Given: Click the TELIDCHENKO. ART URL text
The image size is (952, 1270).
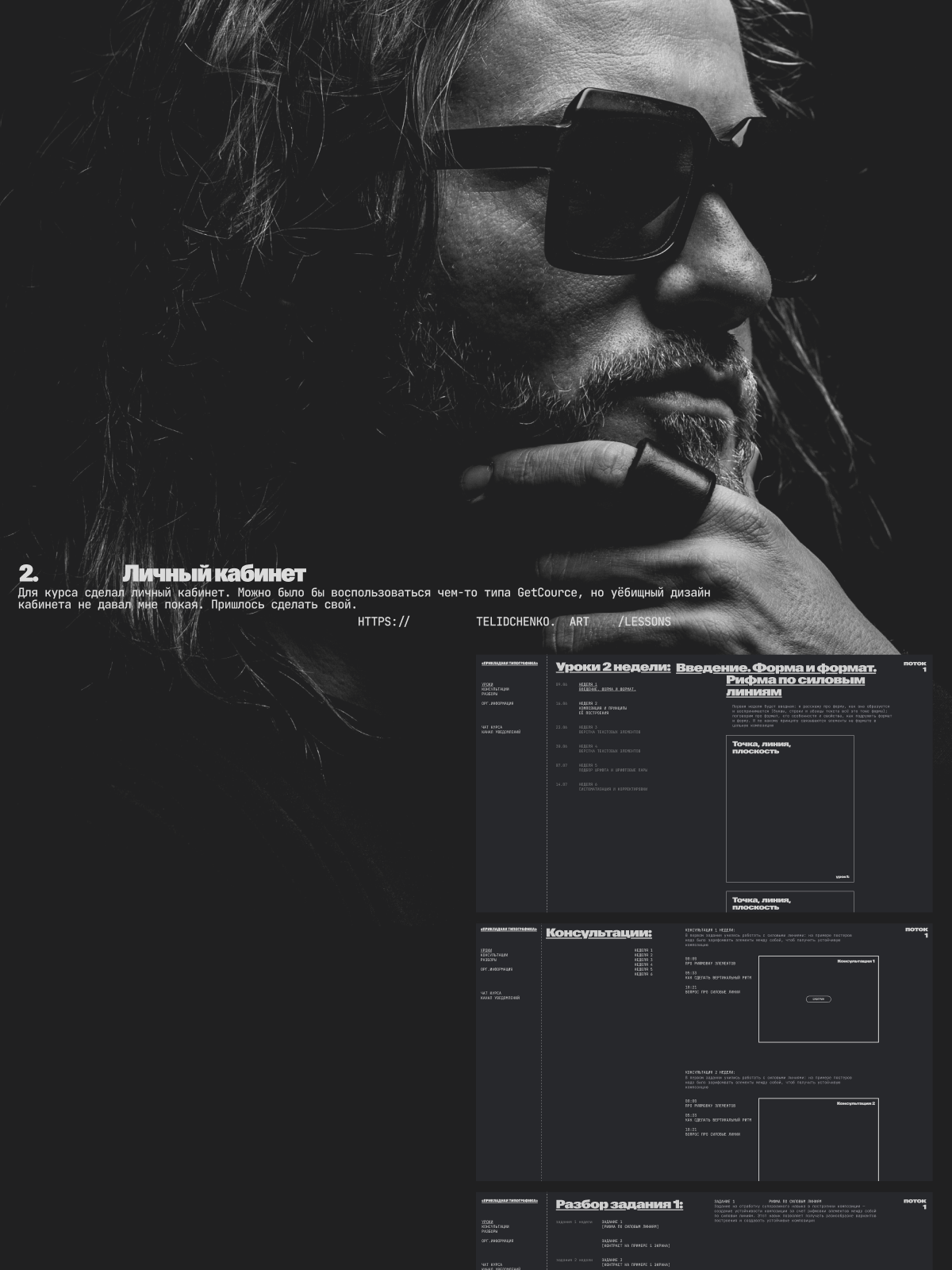Looking at the screenshot, I should [532, 622].
